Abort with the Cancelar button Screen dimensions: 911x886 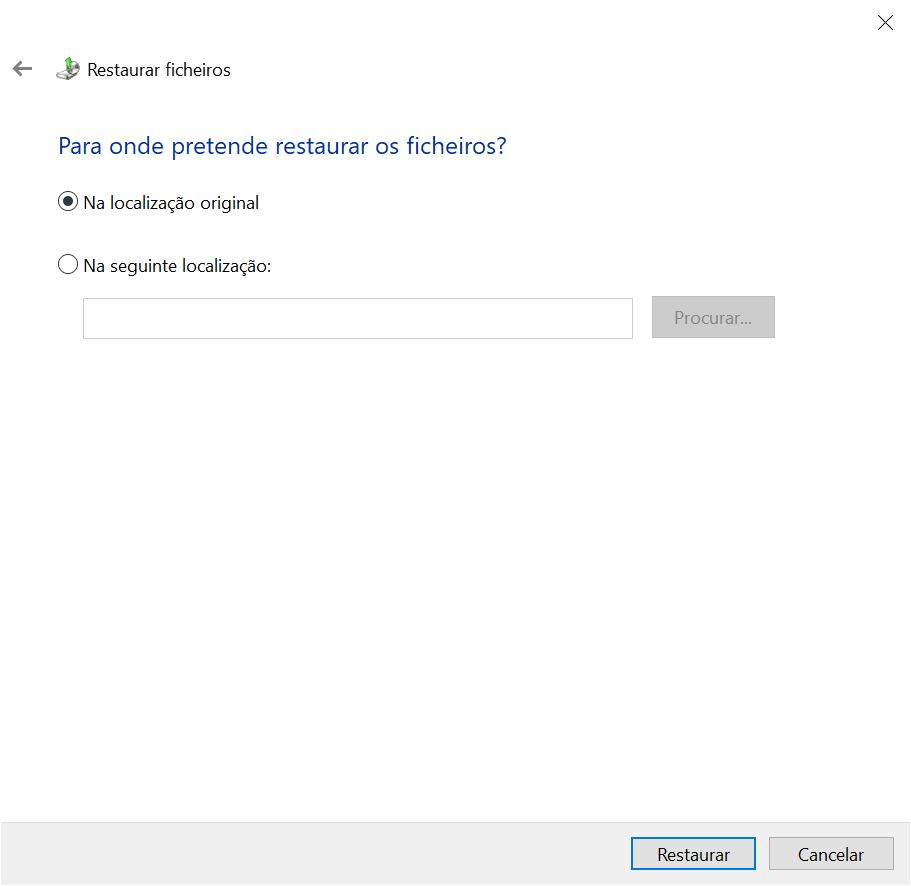click(830, 854)
